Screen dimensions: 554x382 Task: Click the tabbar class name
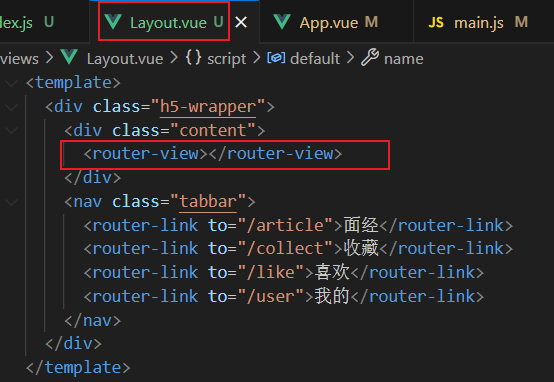tap(208, 201)
